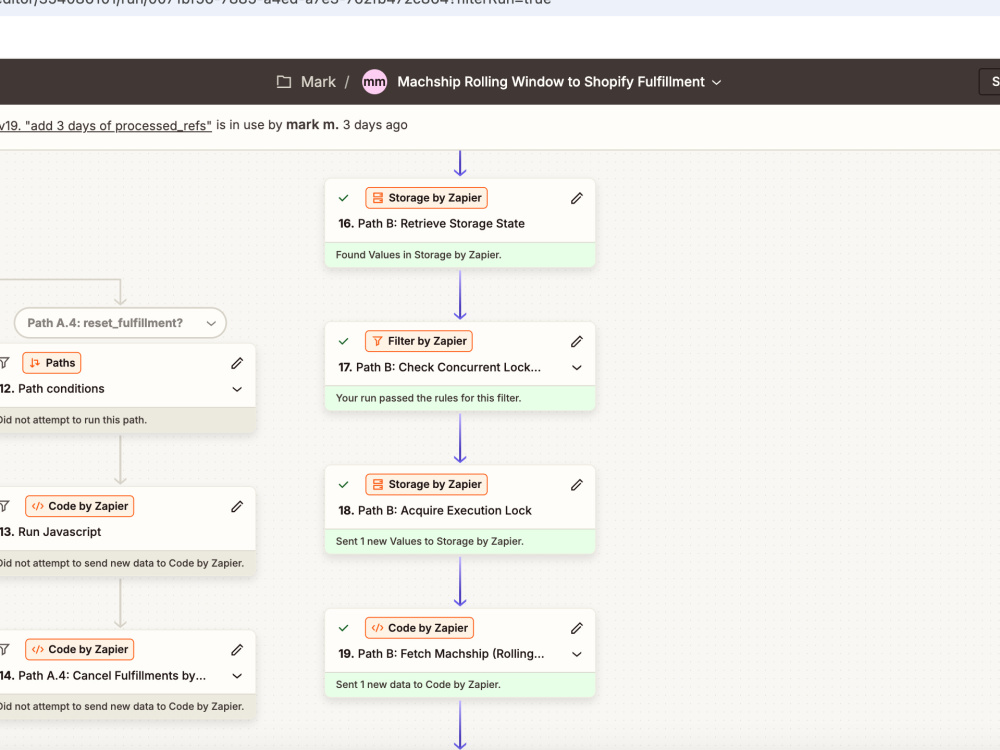Viewport: 1000px width, 750px height.
Task: Click pencil icon on step 17 Filter
Action: (x=577, y=342)
